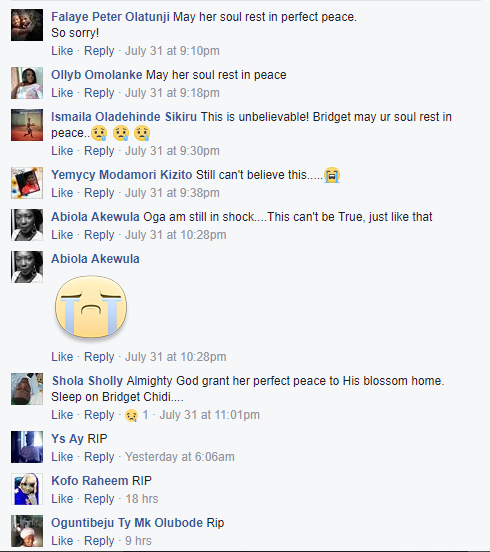Reply to Abiola Akewula's 'still in shock' comment

coord(99,235)
